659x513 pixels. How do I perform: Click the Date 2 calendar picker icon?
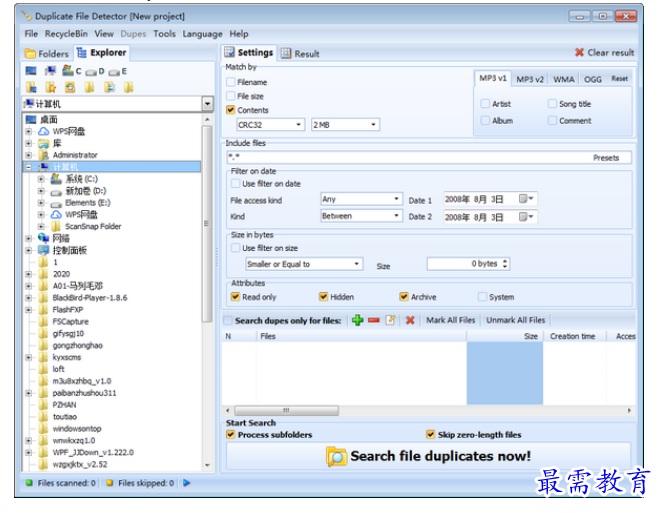526,216
